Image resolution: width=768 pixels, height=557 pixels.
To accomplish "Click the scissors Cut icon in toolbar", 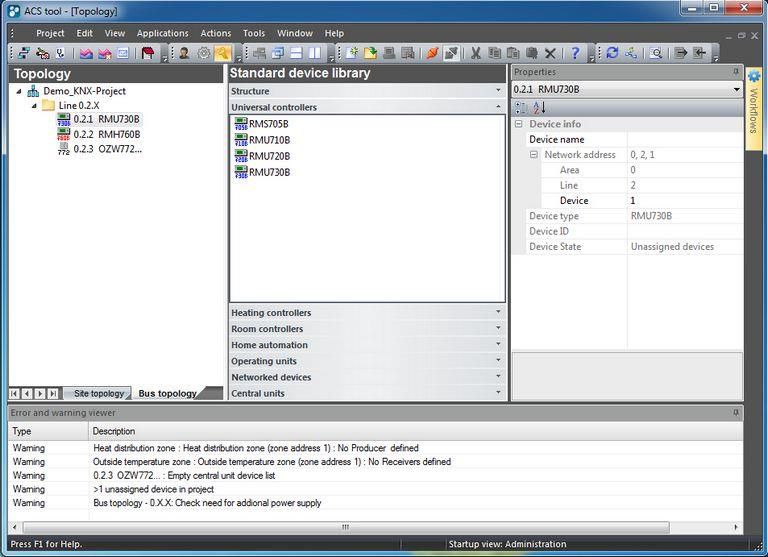I will click(476, 53).
